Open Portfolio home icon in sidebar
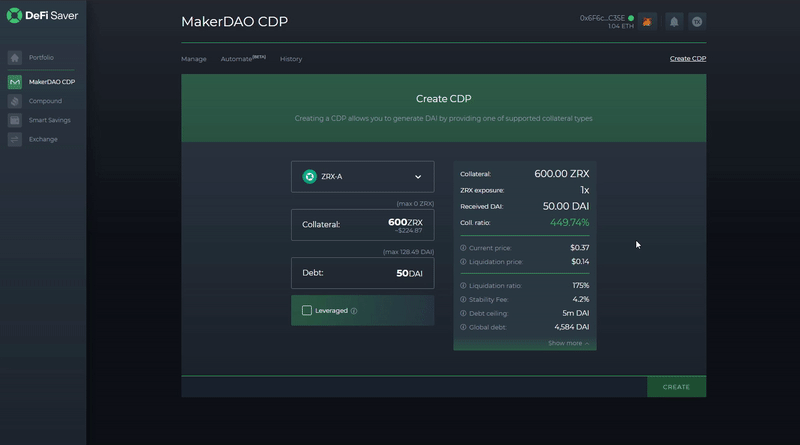The width and height of the screenshot is (800, 445). coord(15,58)
